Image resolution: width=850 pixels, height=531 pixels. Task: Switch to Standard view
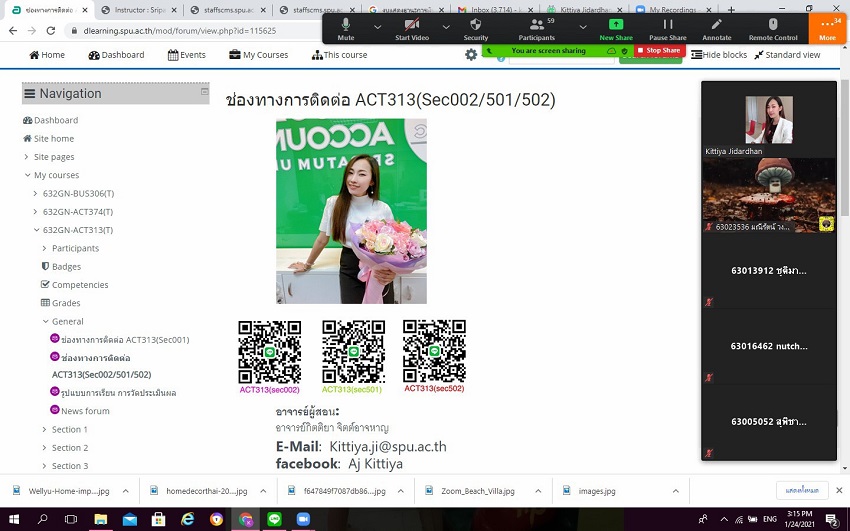coord(787,55)
